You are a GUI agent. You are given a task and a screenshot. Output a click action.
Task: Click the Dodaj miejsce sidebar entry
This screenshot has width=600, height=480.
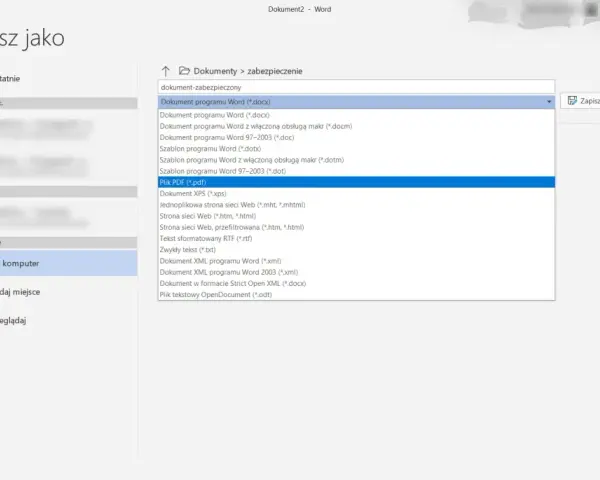20,292
